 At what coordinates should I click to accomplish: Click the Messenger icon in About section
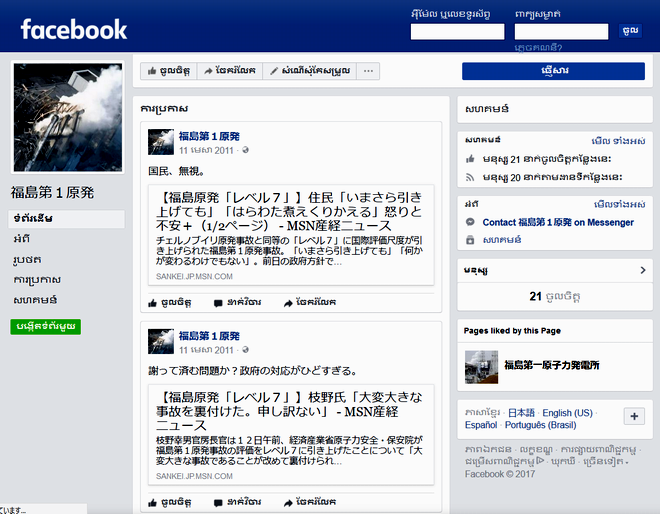pyautogui.click(x=470, y=222)
